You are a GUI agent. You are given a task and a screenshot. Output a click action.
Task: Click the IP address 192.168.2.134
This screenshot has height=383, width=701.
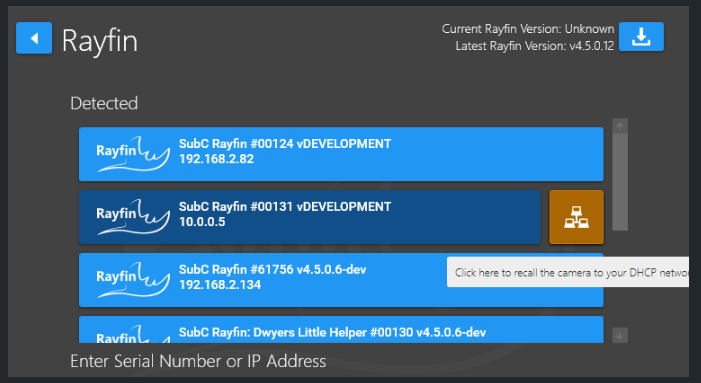[x=220, y=285]
